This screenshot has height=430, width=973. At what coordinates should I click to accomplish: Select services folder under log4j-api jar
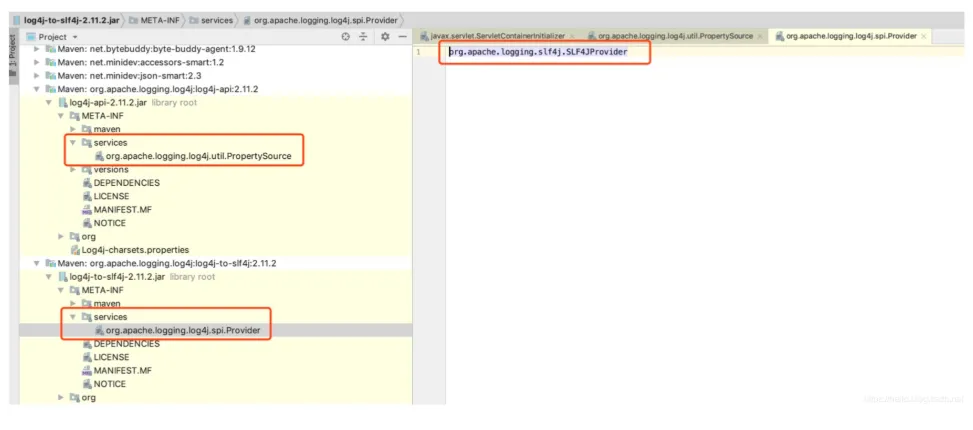tap(215, 143)
